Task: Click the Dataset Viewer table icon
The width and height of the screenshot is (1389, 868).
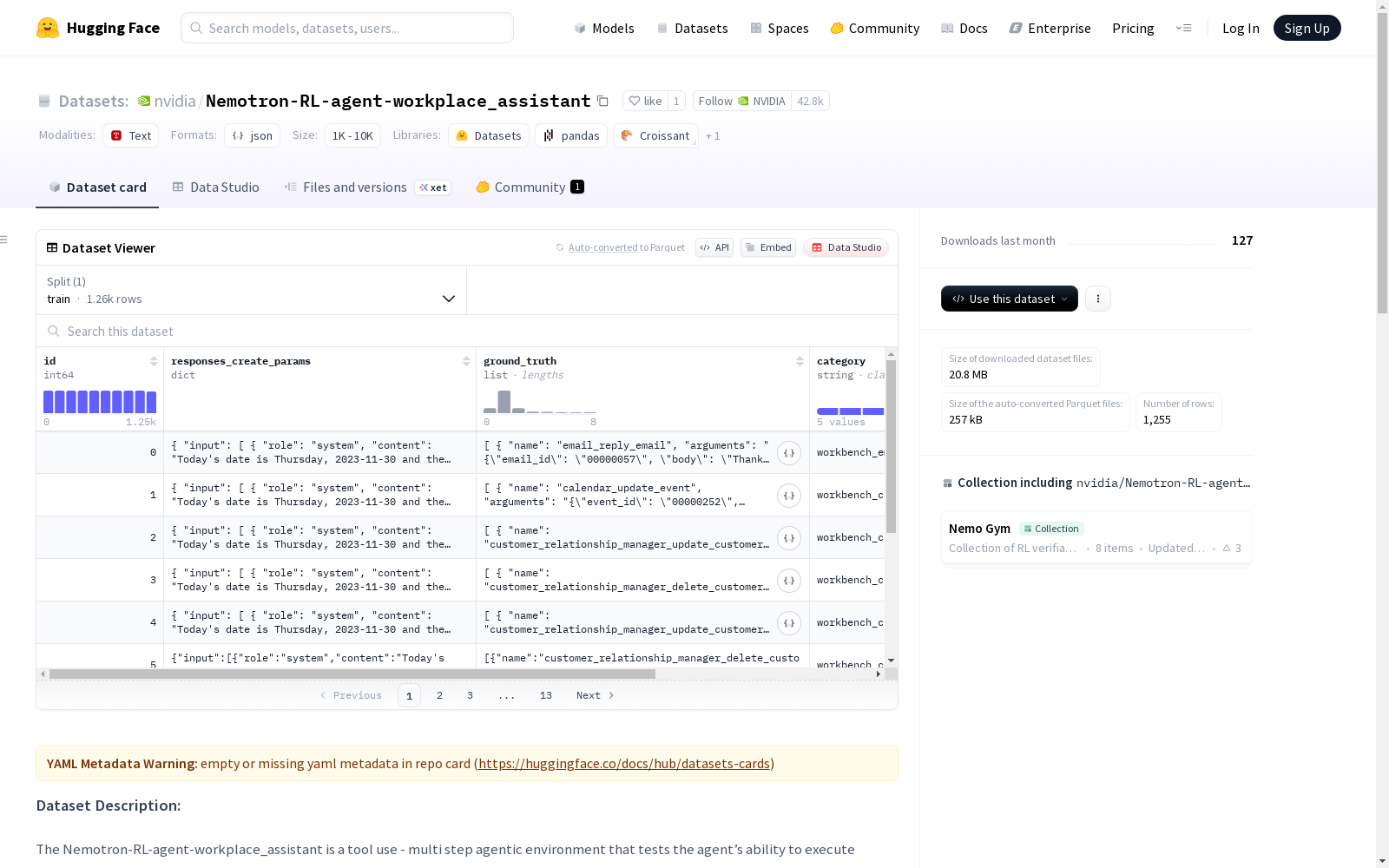Action: (x=52, y=247)
